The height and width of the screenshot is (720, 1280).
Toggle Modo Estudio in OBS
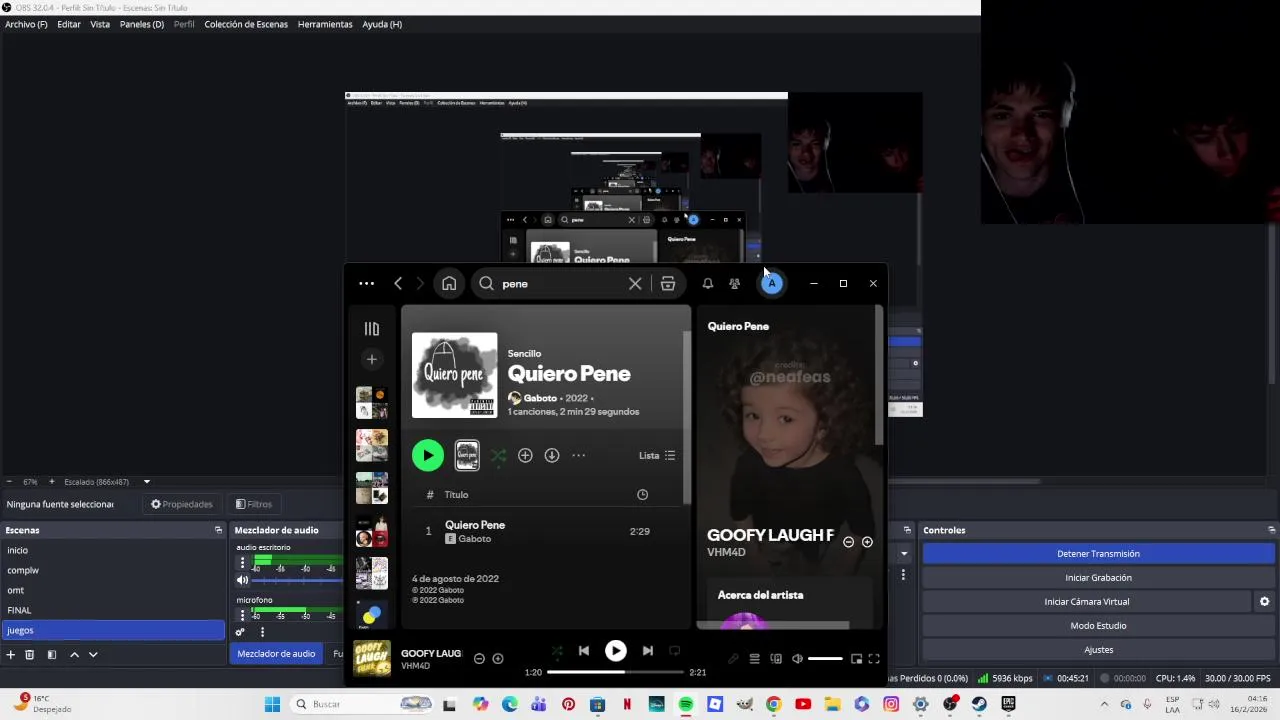coord(1098,626)
